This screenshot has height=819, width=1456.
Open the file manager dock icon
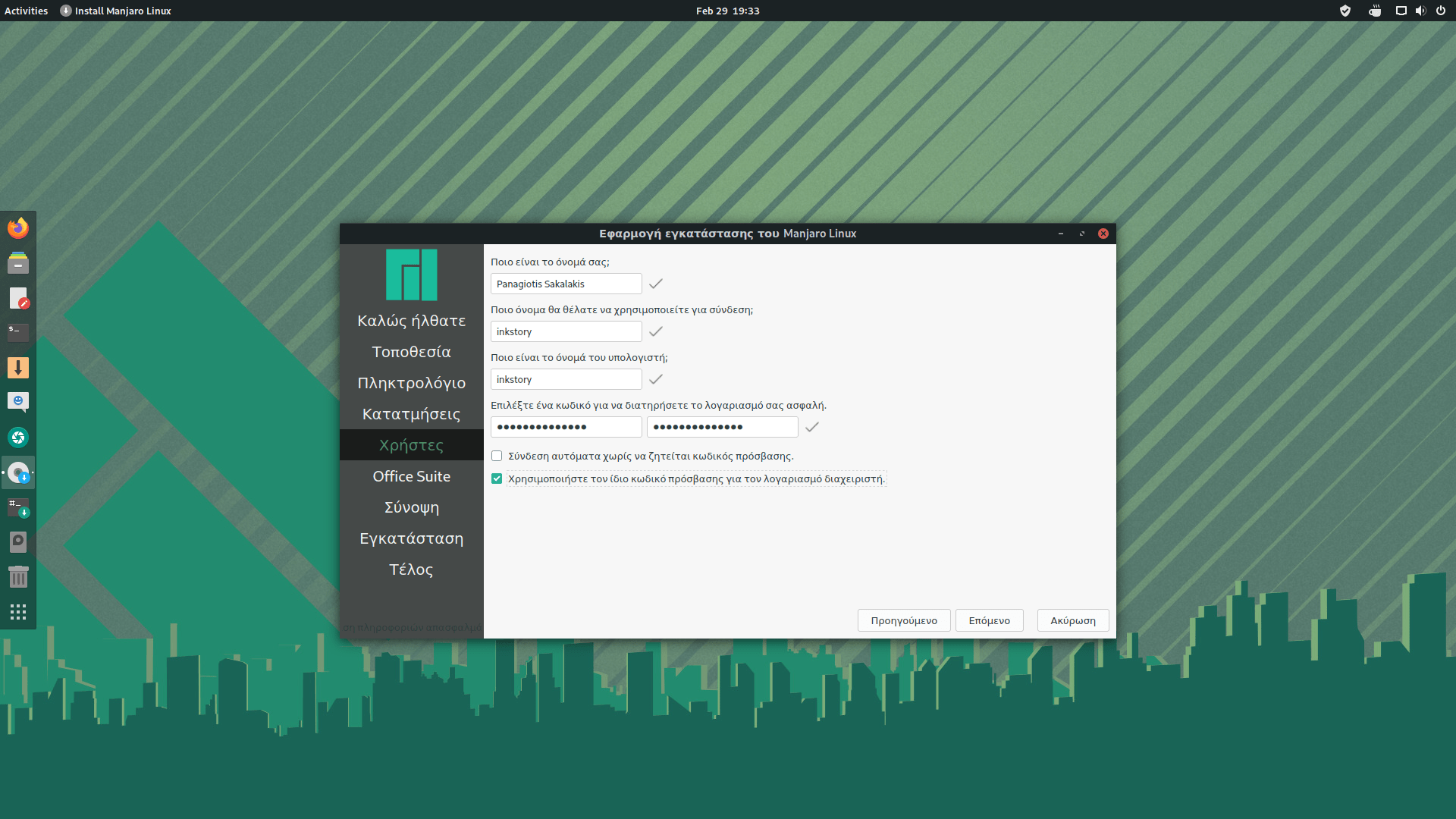tap(18, 263)
